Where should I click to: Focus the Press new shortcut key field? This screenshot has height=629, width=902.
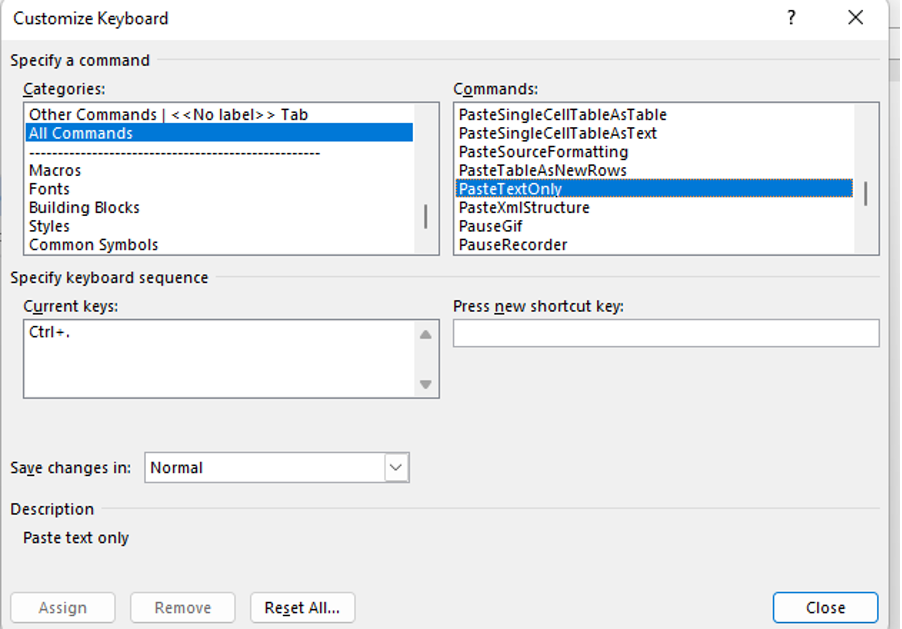[666, 333]
